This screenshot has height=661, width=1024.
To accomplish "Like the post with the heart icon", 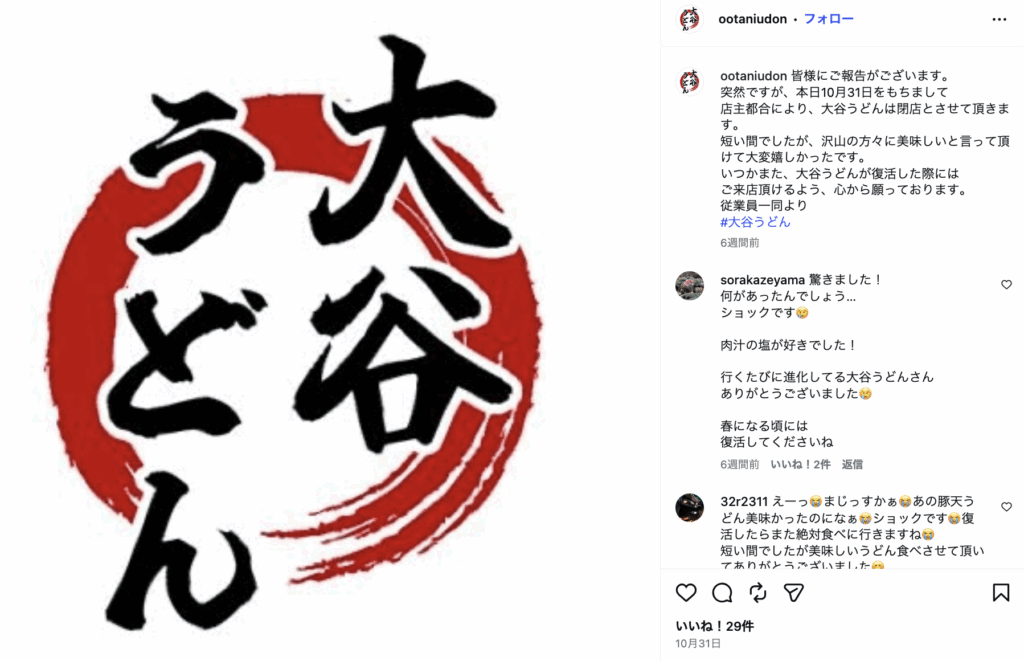I will click(686, 592).
